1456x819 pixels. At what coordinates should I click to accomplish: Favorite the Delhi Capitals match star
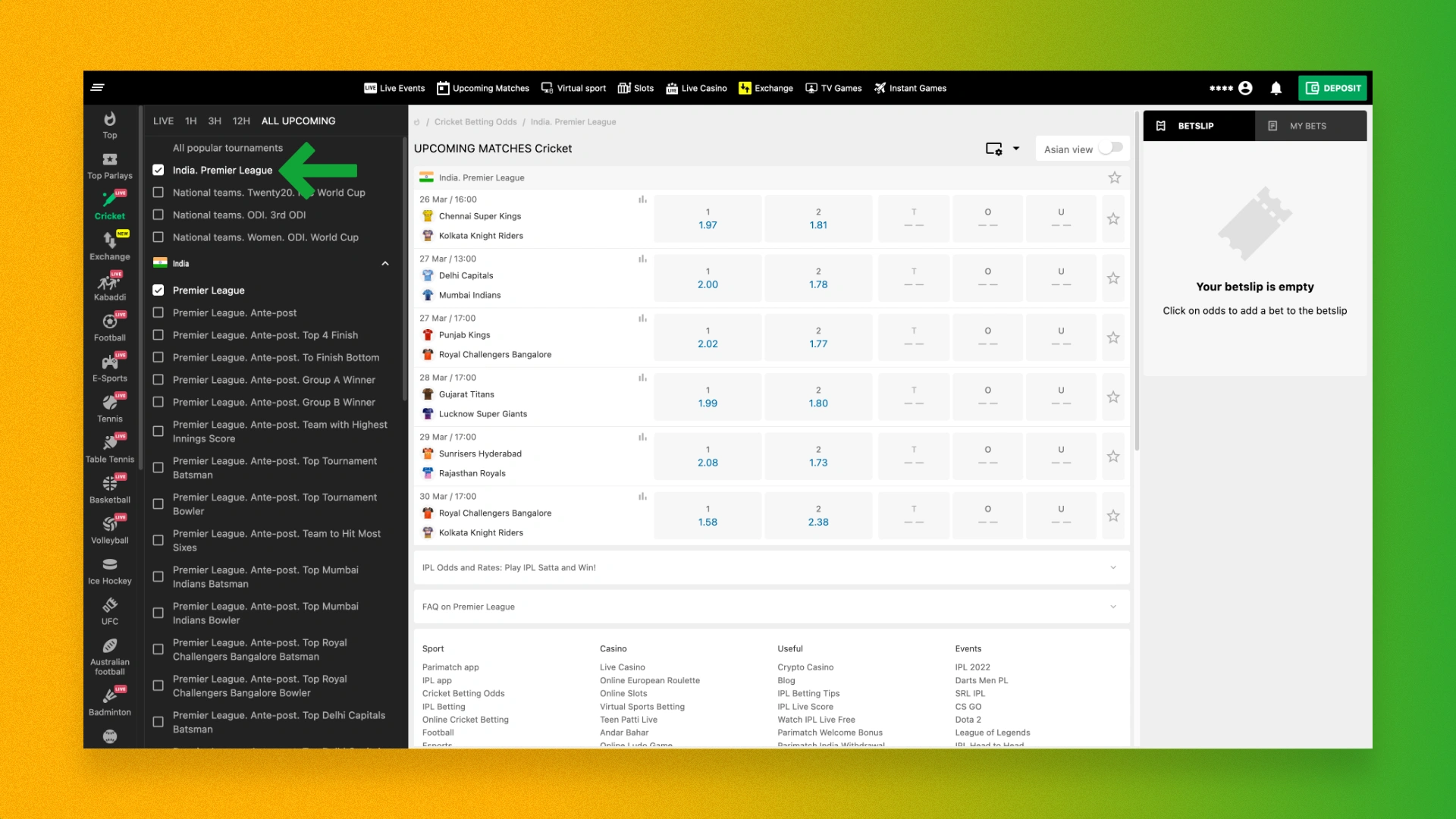(x=1113, y=278)
